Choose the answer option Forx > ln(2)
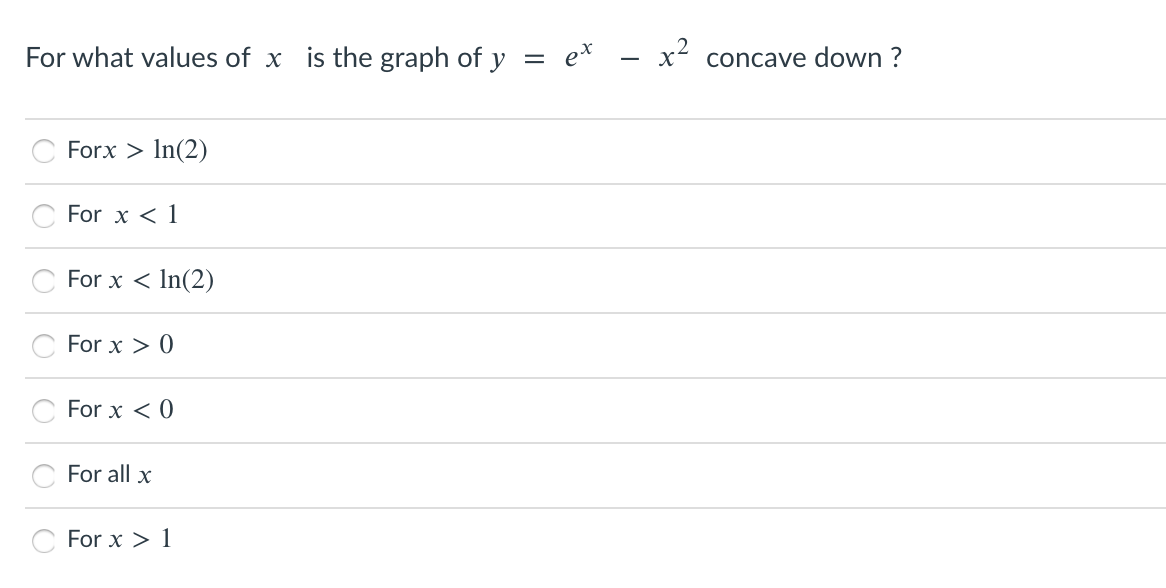Screen dimensions: 1166x588 pos(136,151)
